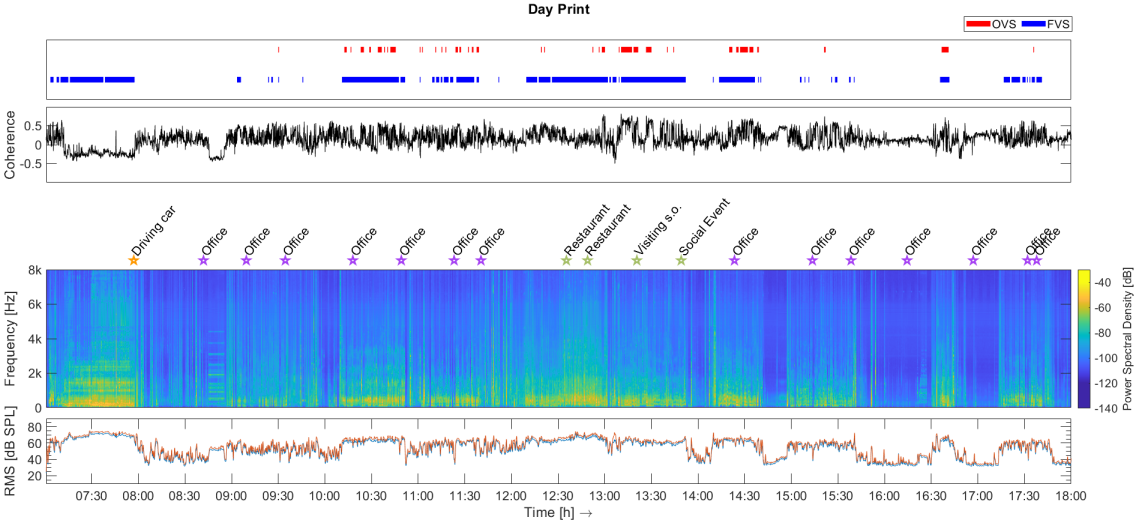
Task: Click the Day Print plot title
Action: [559, 9]
